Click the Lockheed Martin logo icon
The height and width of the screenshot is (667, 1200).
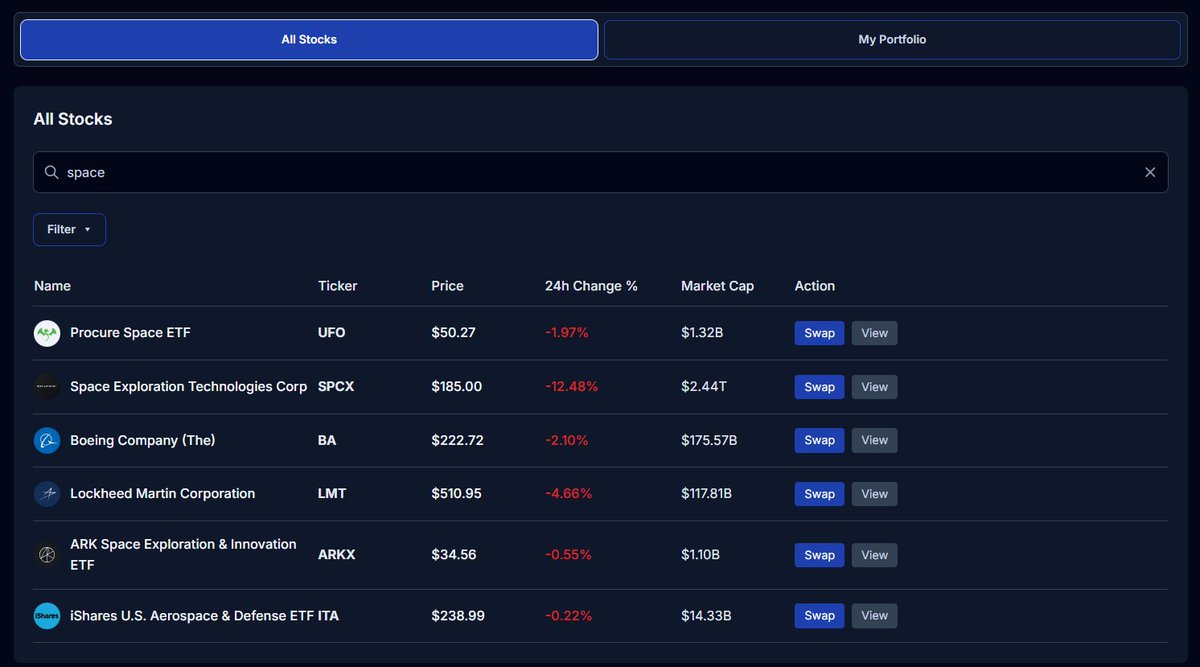(47, 494)
